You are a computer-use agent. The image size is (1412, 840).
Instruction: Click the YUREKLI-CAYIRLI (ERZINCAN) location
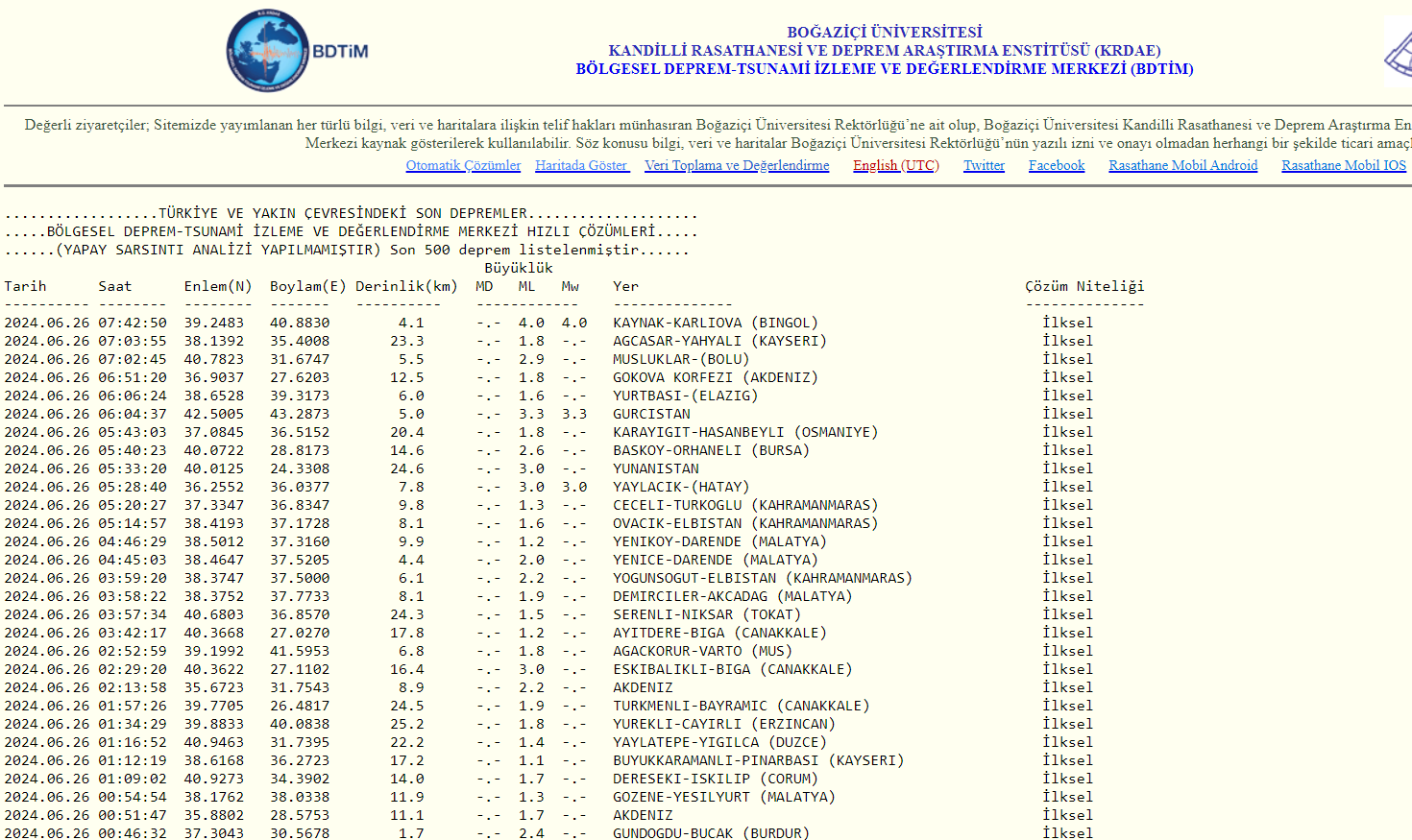point(724,724)
